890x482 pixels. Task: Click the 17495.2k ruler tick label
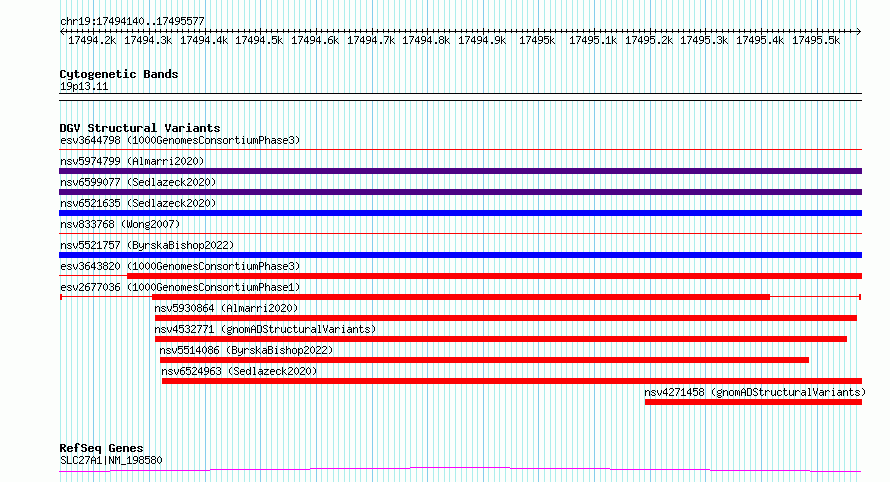(649, 40)
